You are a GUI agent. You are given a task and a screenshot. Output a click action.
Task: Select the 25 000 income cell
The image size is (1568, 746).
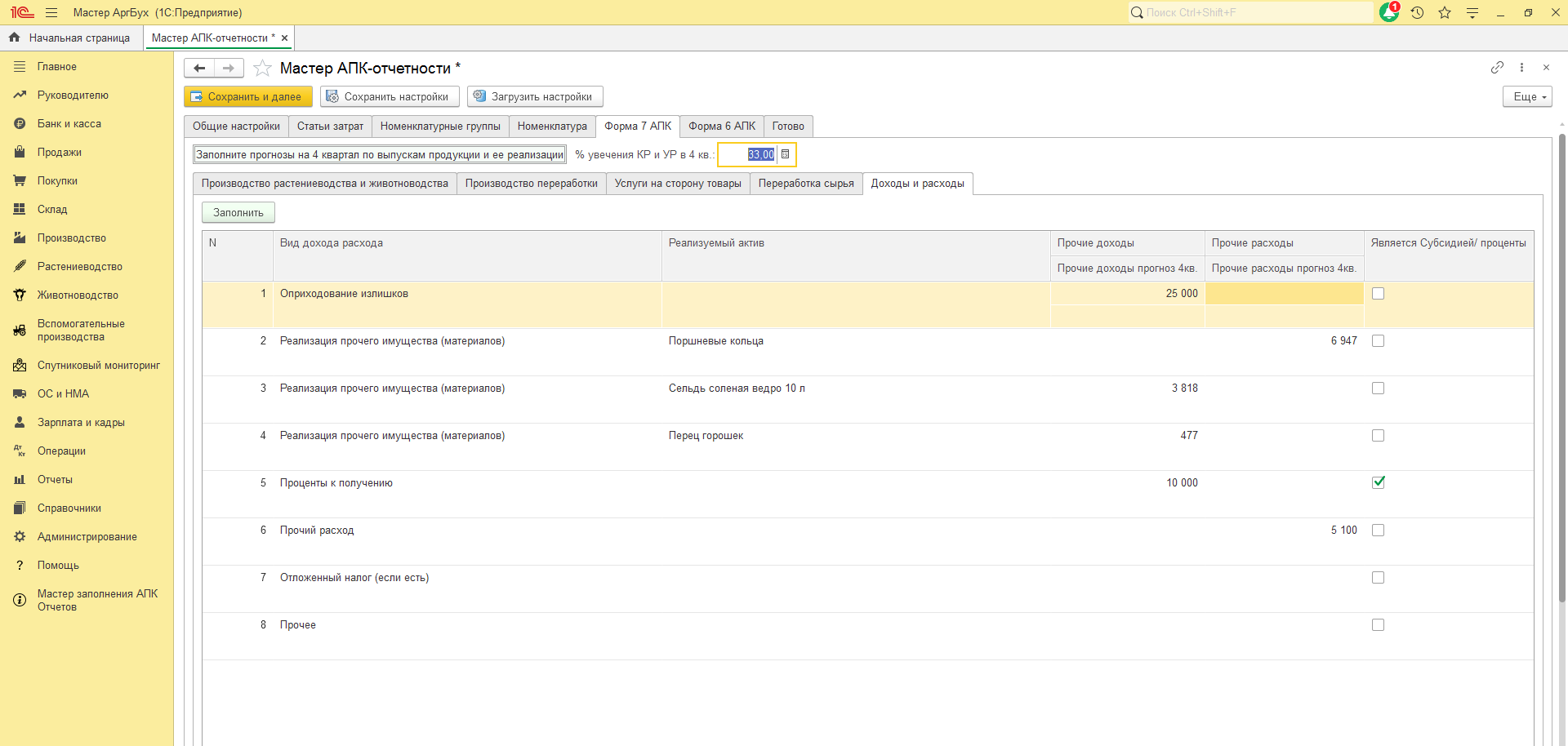(1127, 294)
